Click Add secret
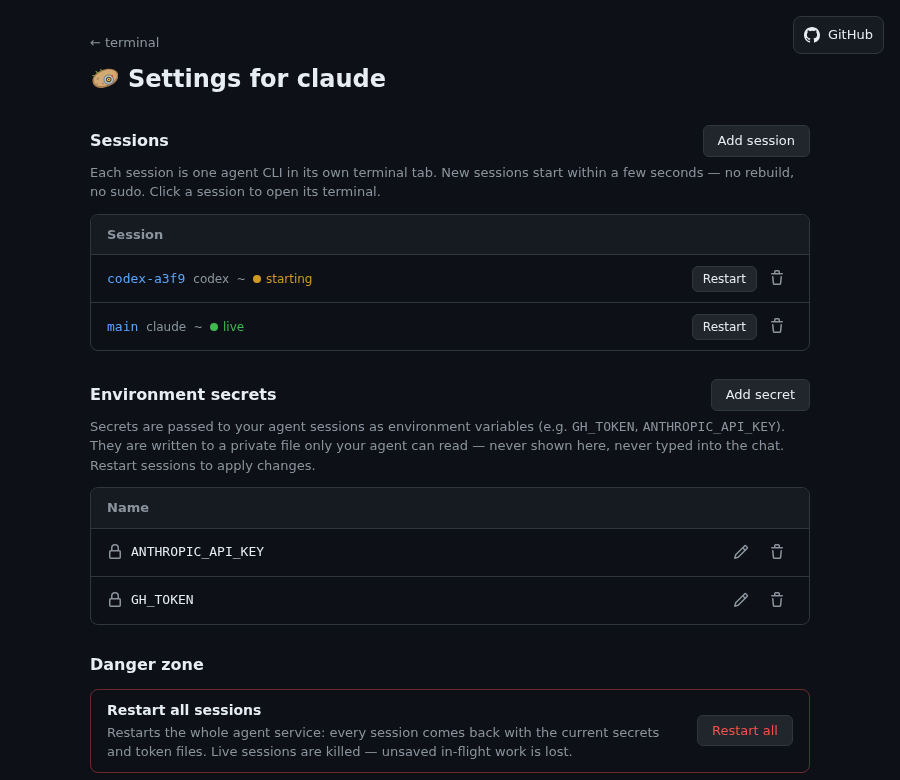900x780 pixels. tap(760, 395)
